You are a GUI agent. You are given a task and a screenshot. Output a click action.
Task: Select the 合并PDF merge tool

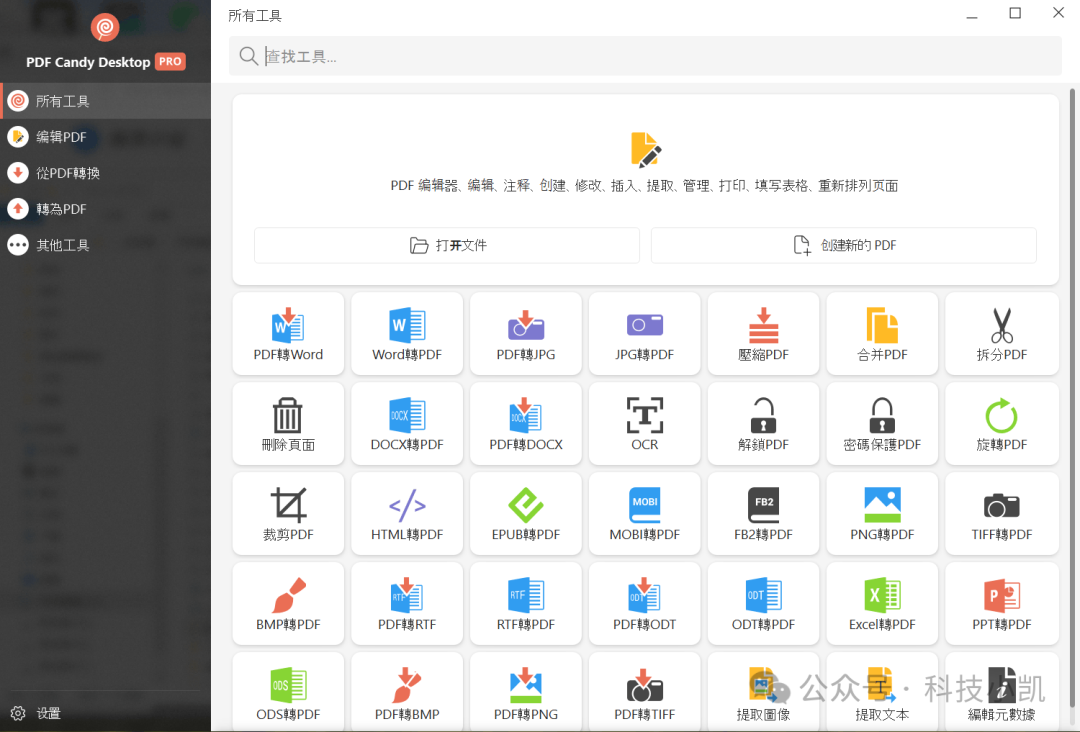882,333
